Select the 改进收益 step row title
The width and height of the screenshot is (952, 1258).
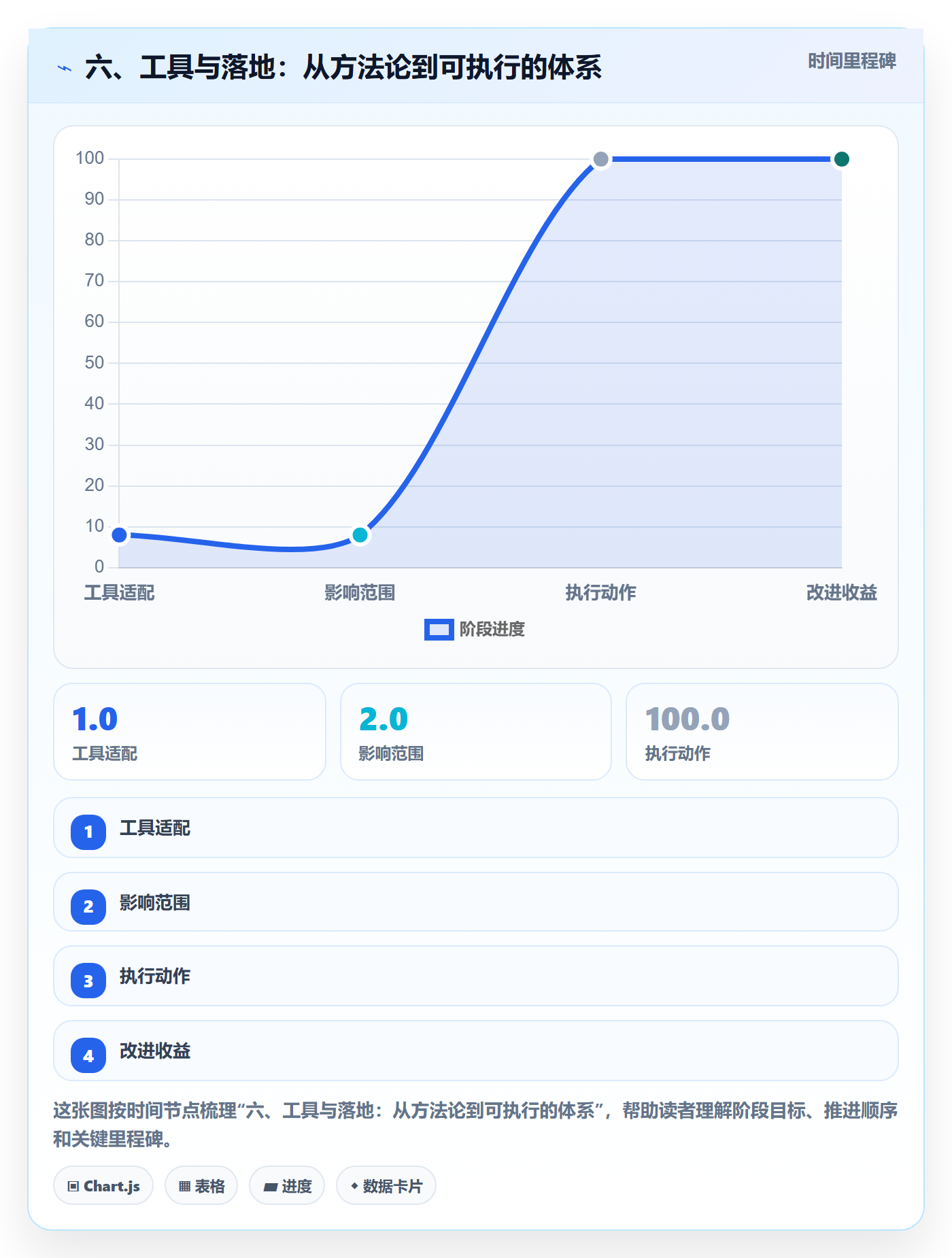click(x=155, y=1051)
